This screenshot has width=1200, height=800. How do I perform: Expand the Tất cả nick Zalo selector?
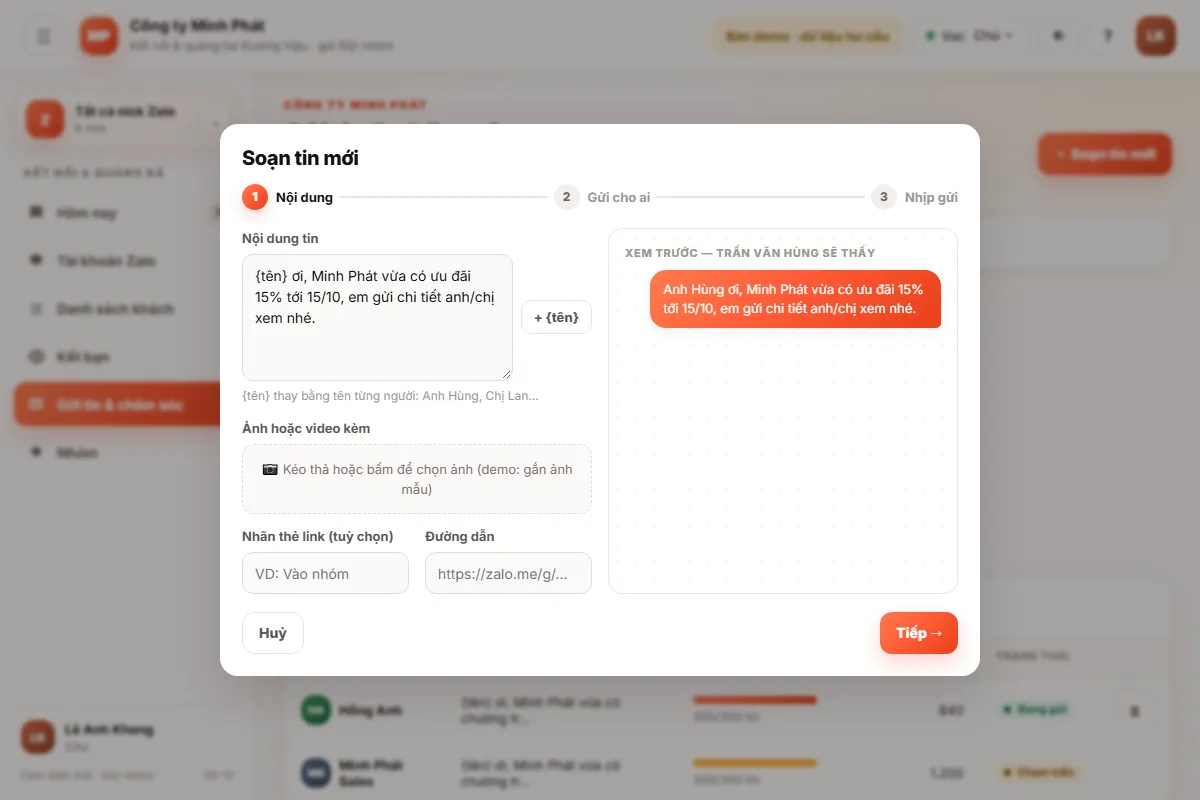click(x=125, y=118)
